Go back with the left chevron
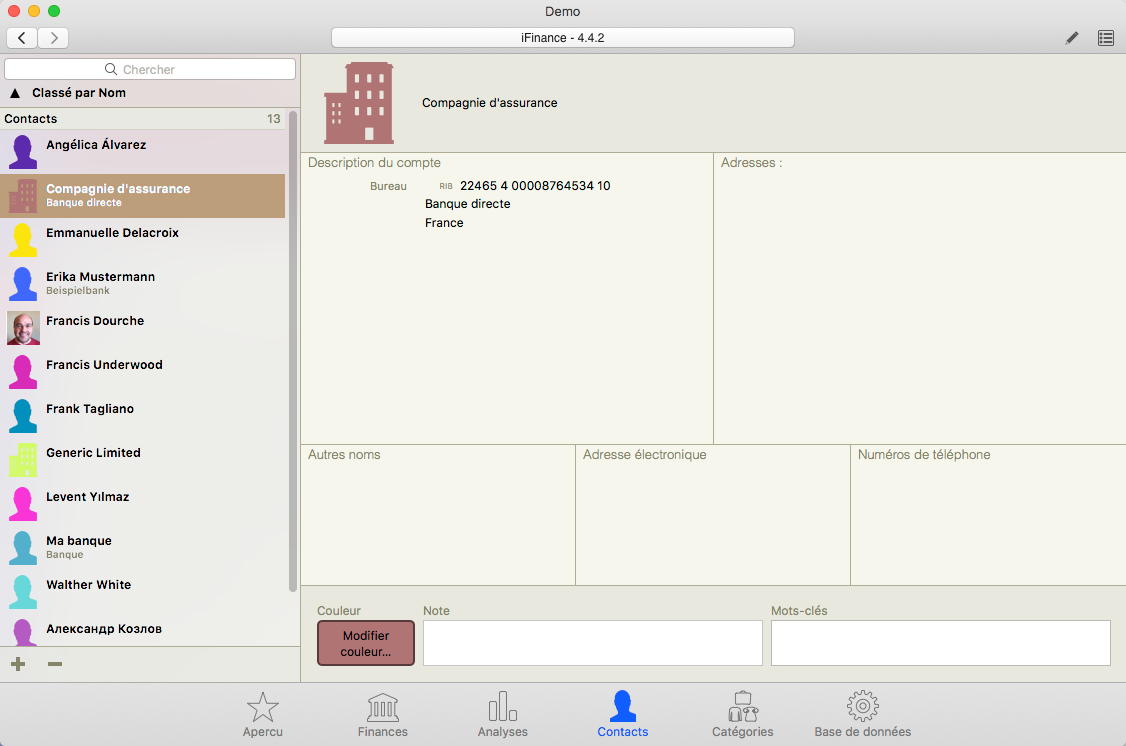The image size is (1126, 746). point(22,38)
